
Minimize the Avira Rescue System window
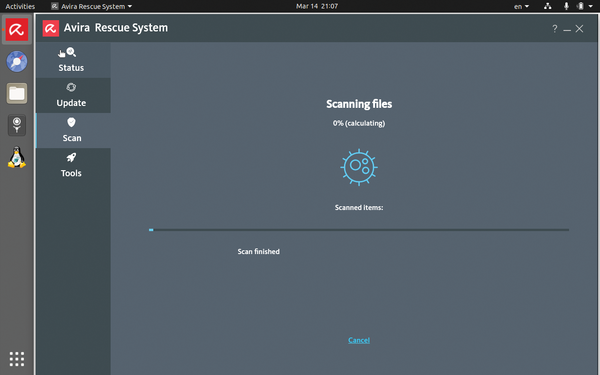click(x=567, y=29)
